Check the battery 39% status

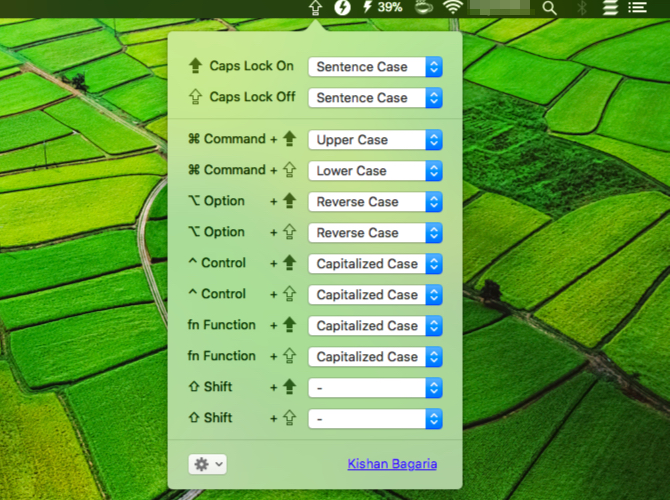tap(382, 7)
